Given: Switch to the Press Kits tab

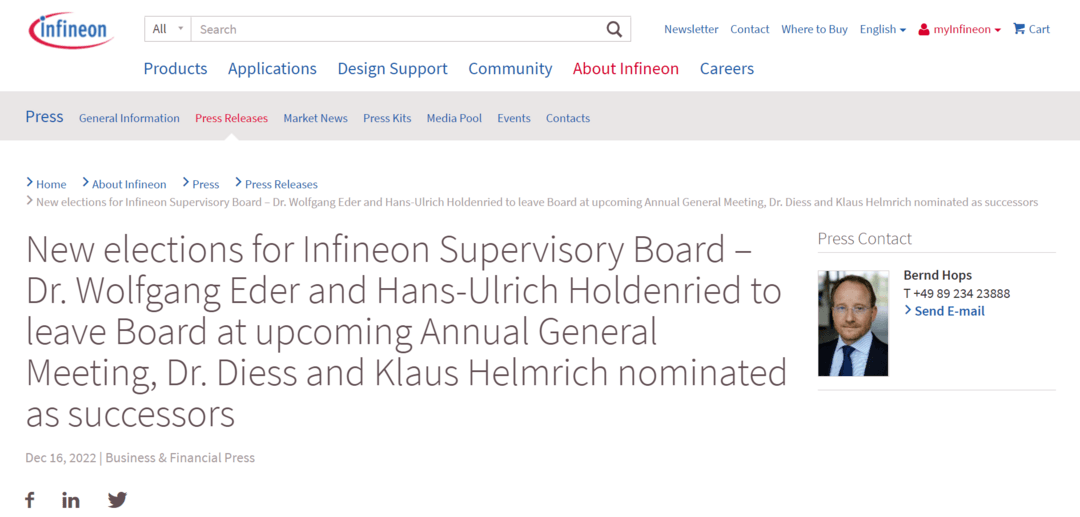Looking at the screenshot, I should click(387, 118).
